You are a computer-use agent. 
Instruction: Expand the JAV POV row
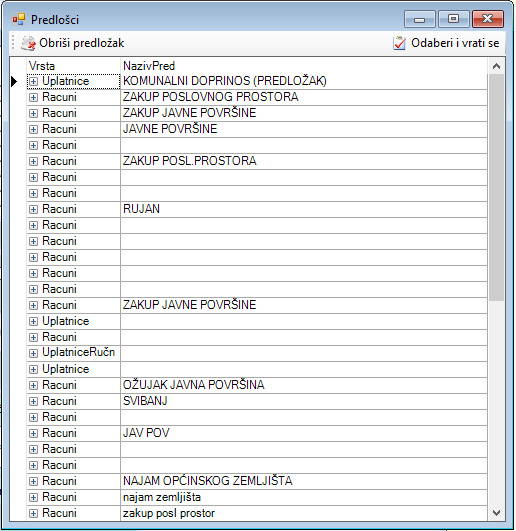tap(33, 433)
